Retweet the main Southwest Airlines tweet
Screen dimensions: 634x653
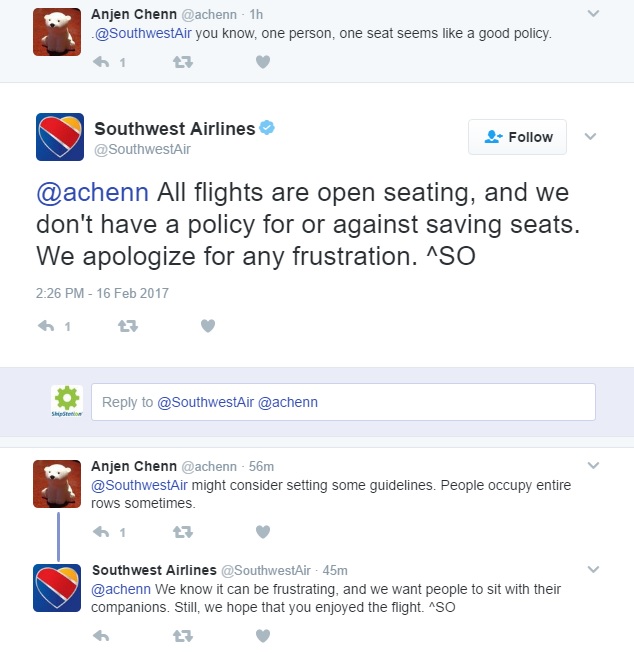(x=127, y=326)
